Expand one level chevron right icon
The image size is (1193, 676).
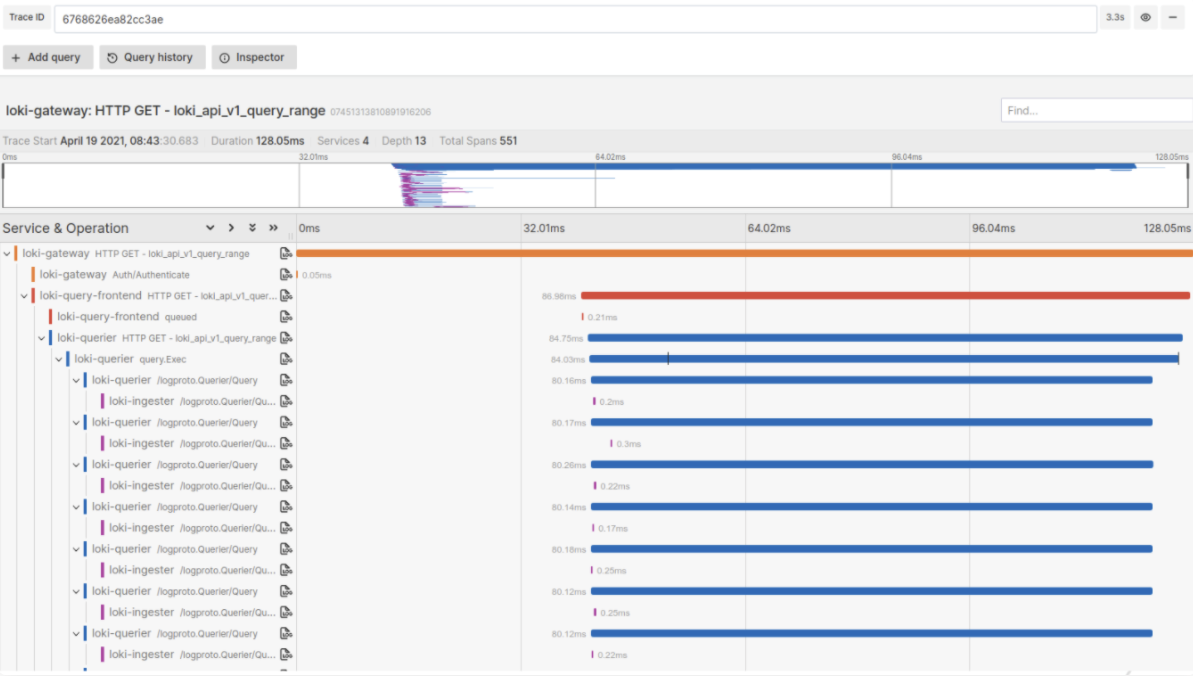231,228
